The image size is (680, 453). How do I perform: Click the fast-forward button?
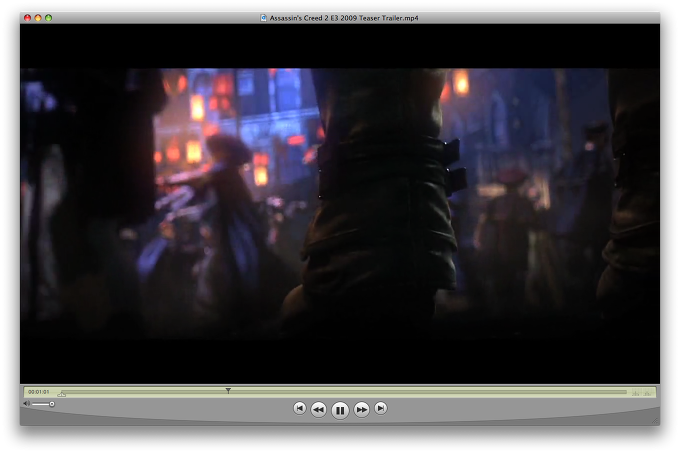[x=361, y=409]
